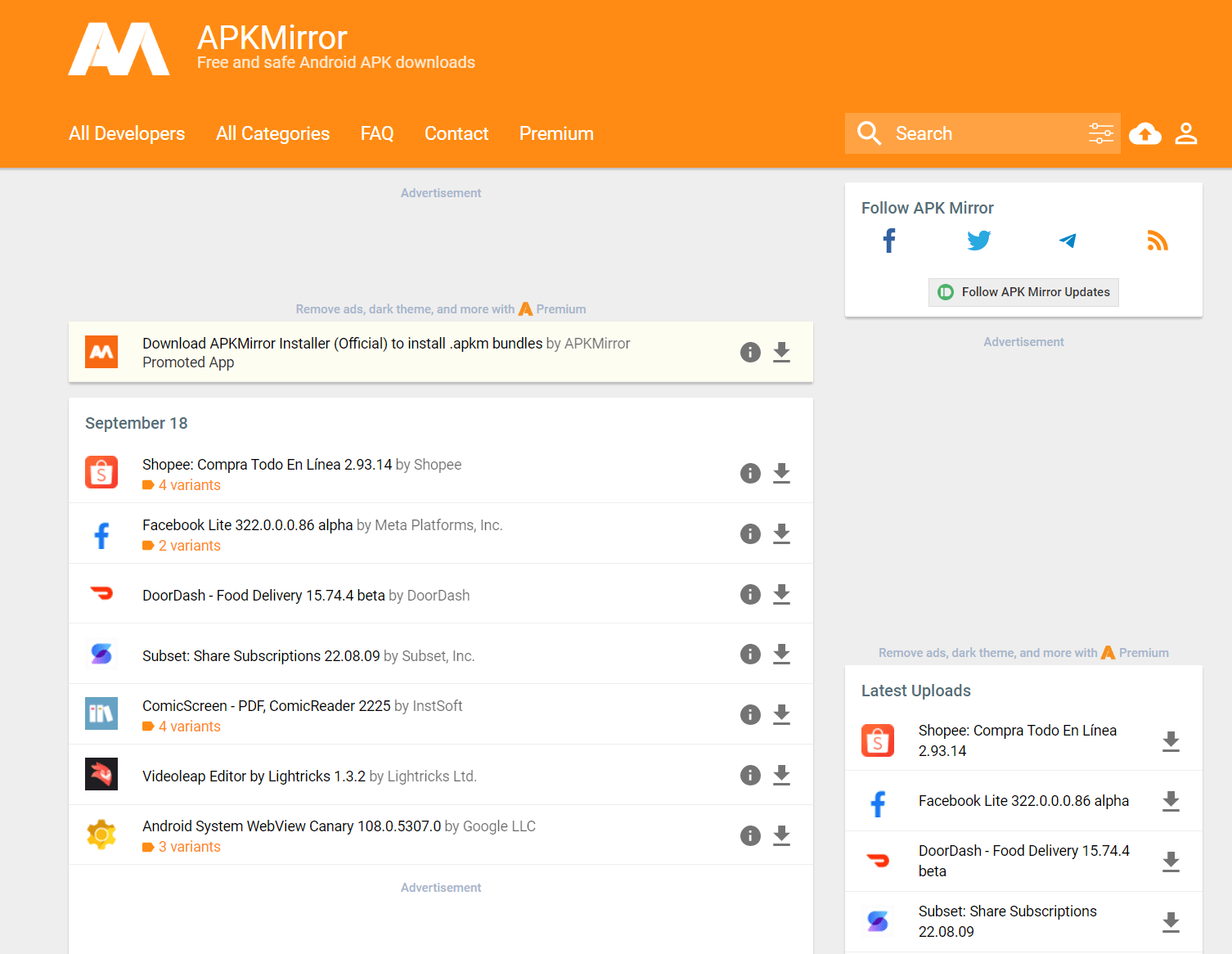Click the APKMirror logo icon

tap(119, 49)
